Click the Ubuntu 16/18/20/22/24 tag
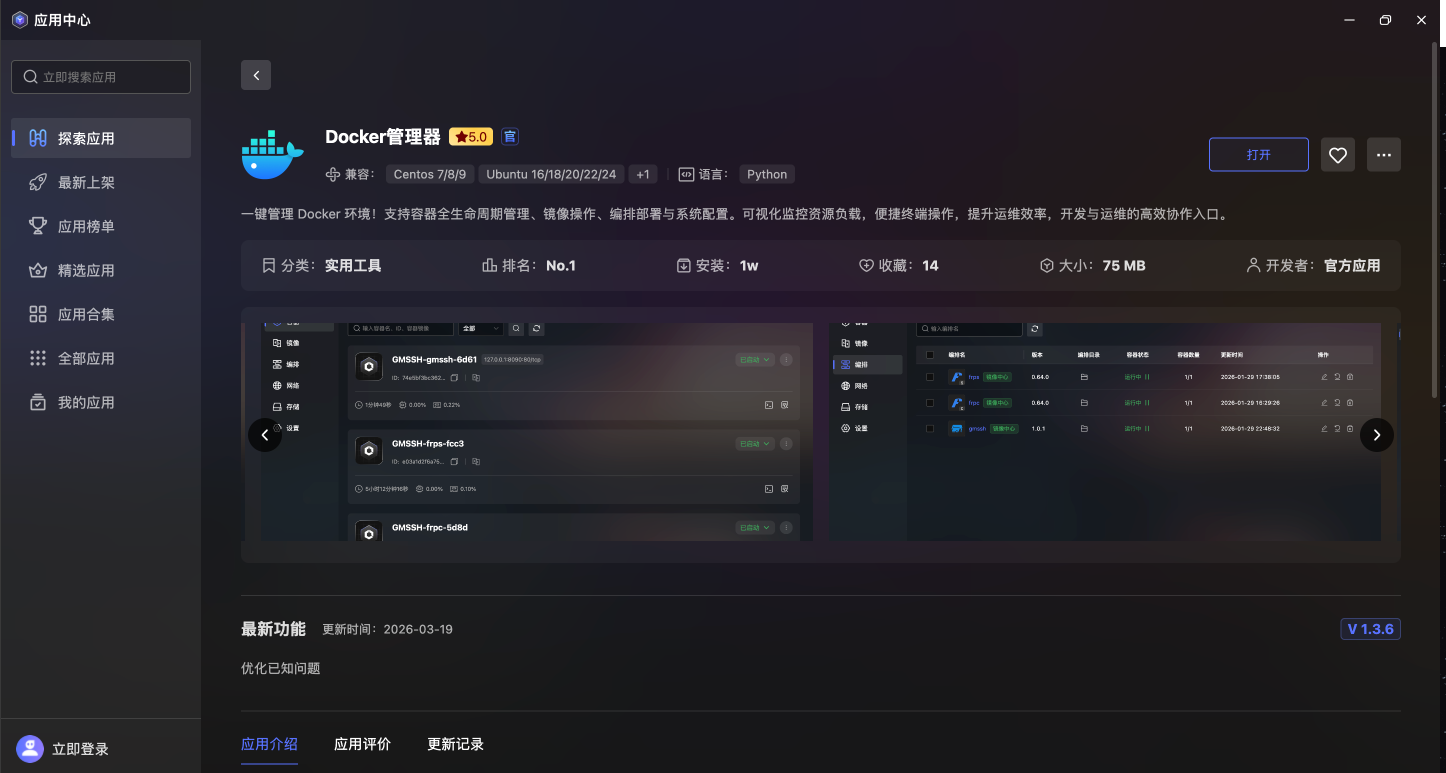1446x773 pixels. 551,174
